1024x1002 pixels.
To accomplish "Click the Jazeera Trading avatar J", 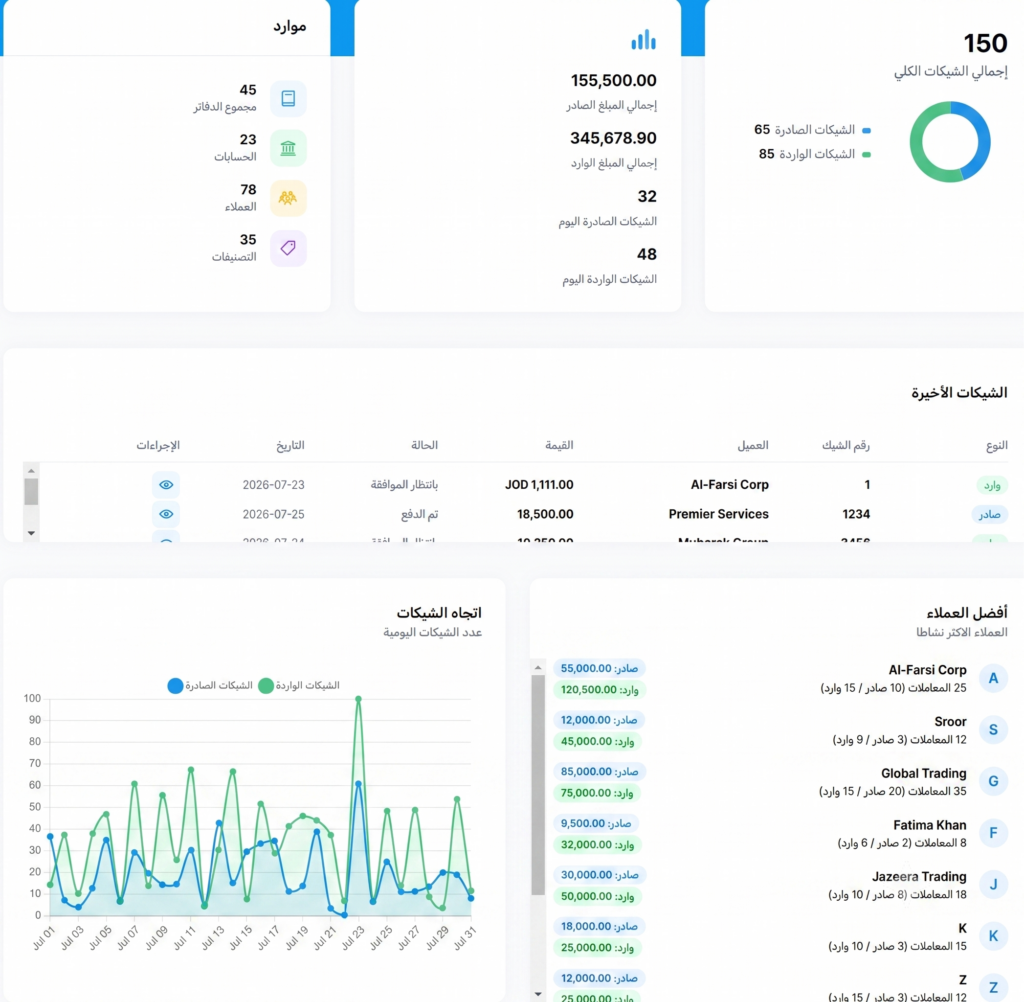I will [993, 885].
